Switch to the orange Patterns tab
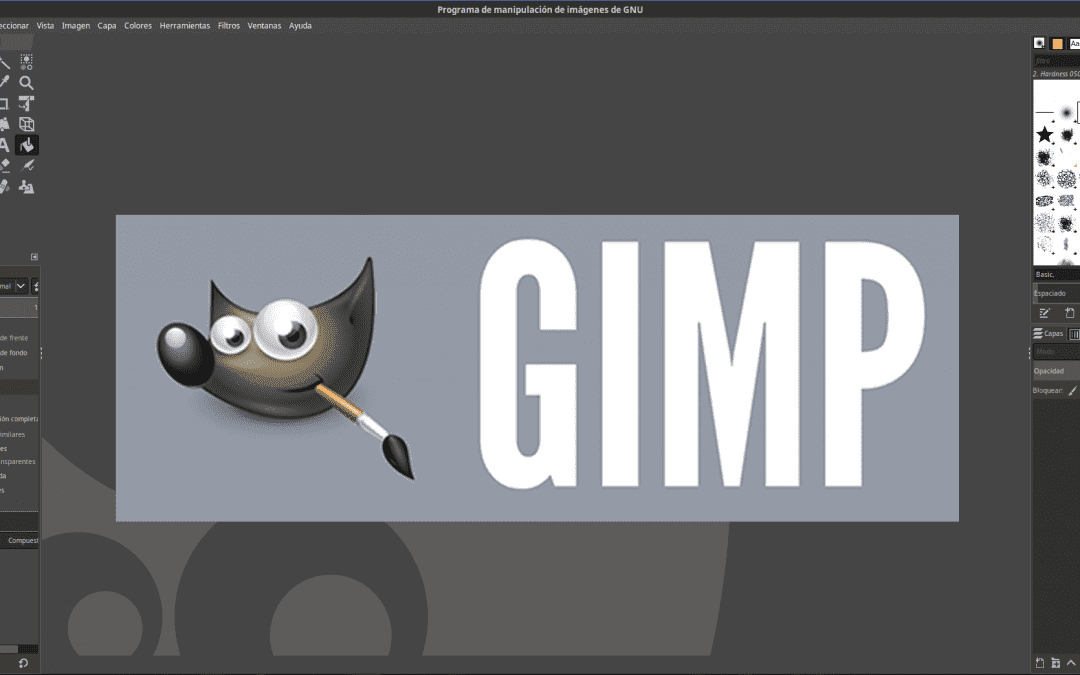 tap(1057, 44)
